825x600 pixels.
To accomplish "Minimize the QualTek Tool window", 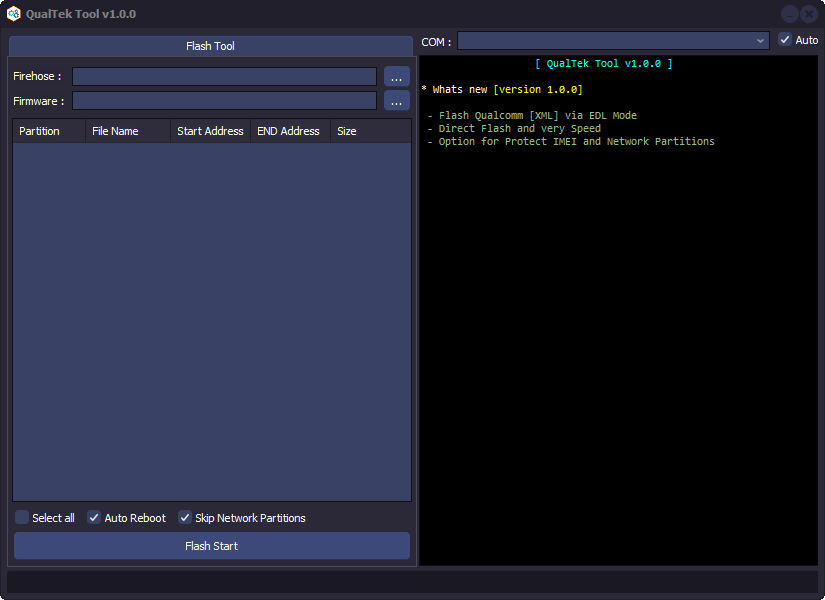I will pos(790,14).
